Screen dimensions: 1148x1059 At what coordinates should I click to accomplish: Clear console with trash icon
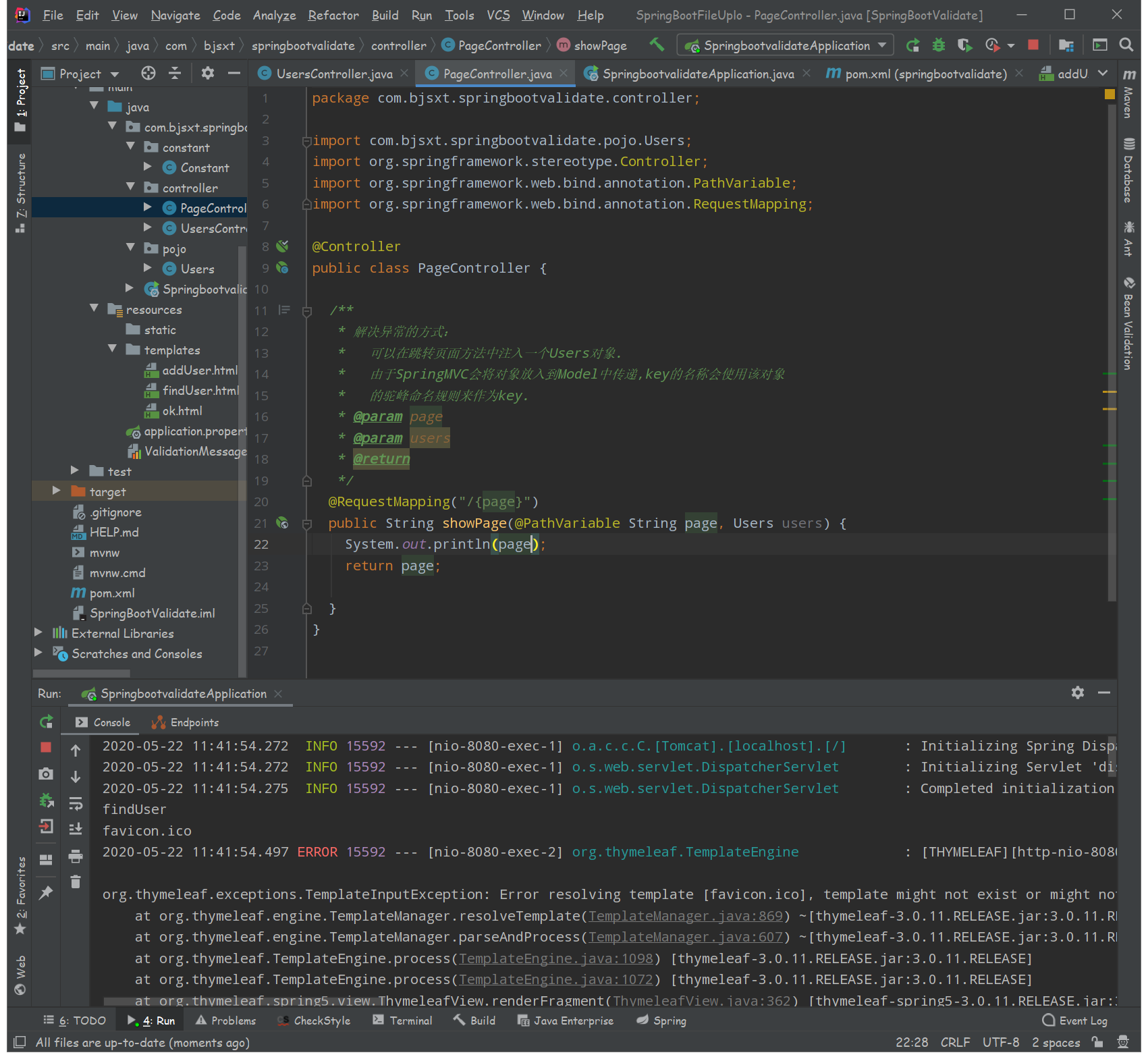pyautogui.click(x=76, y=881)
